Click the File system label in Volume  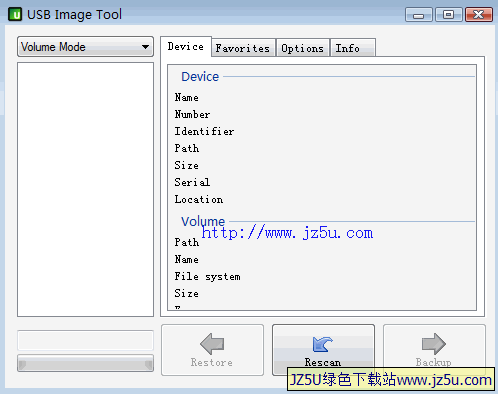207,276
